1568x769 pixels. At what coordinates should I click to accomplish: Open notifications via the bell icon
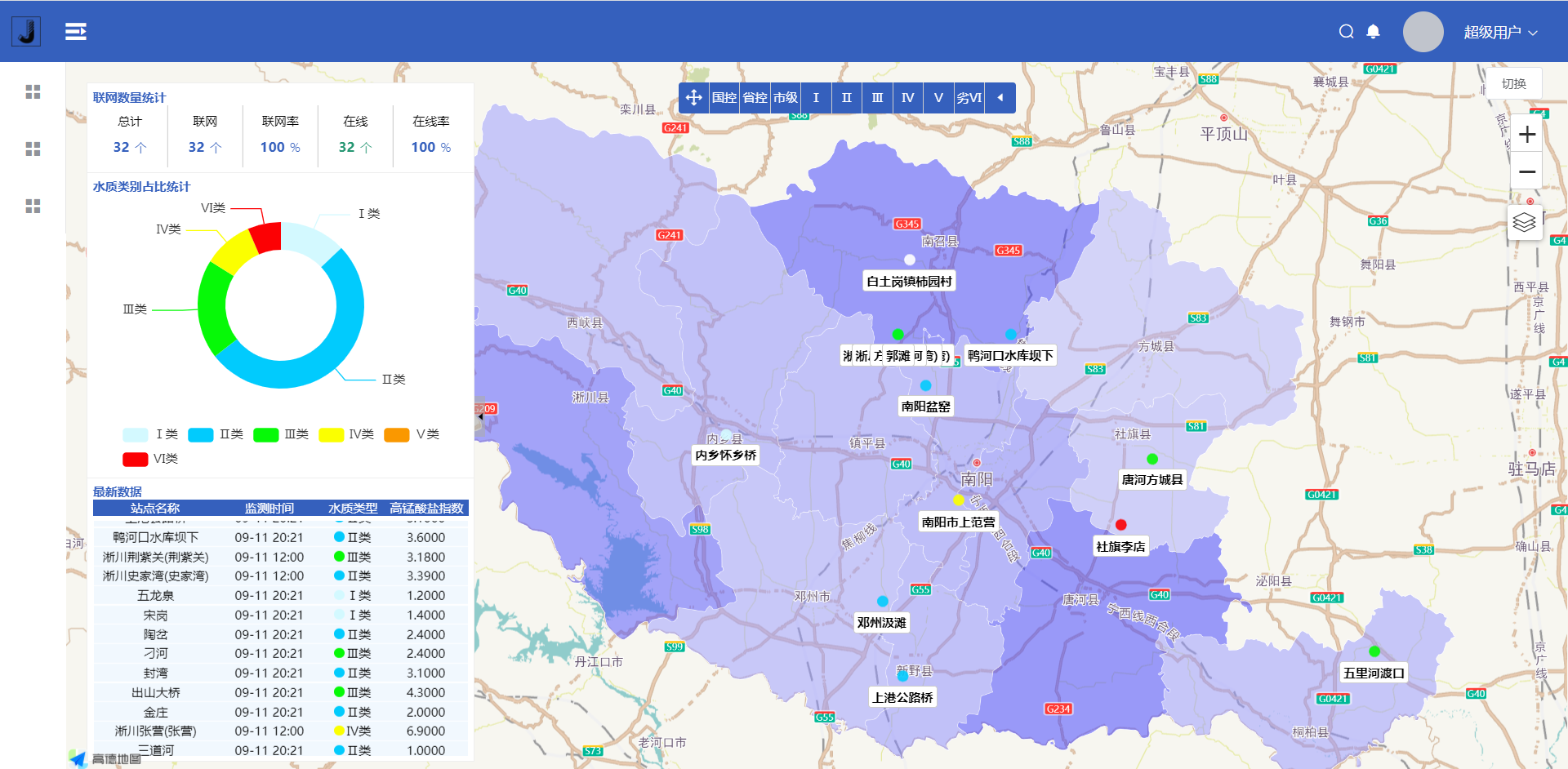click(x=1373, y=31)
